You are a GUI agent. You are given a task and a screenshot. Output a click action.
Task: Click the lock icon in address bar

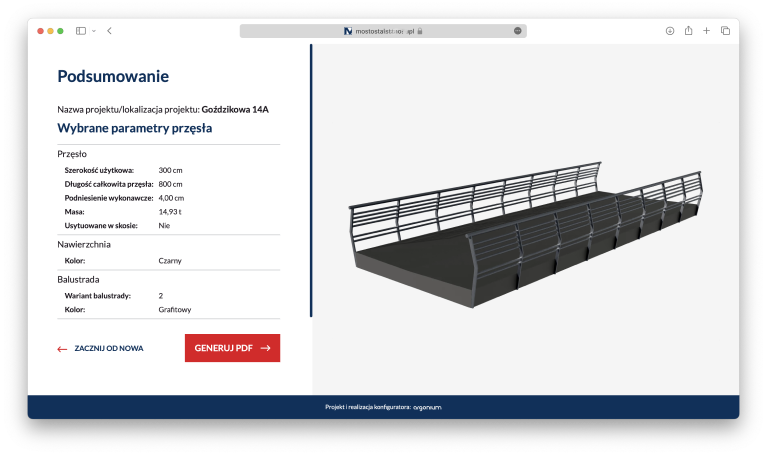(420, 31)
